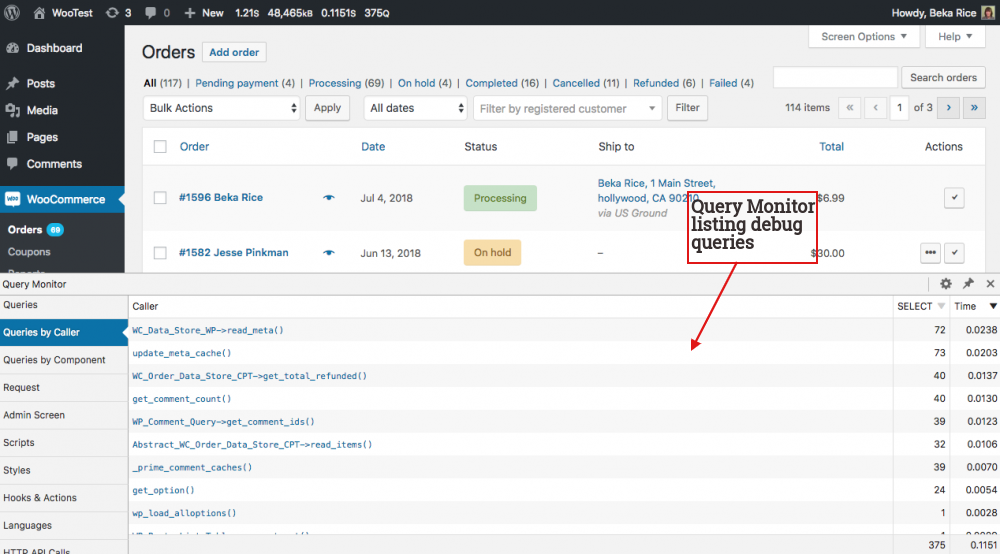Mark order #1596 complete with checkmark
The height and width of the screenshot is (554, 1000).
pyautogui.click(x=954, y=198)
